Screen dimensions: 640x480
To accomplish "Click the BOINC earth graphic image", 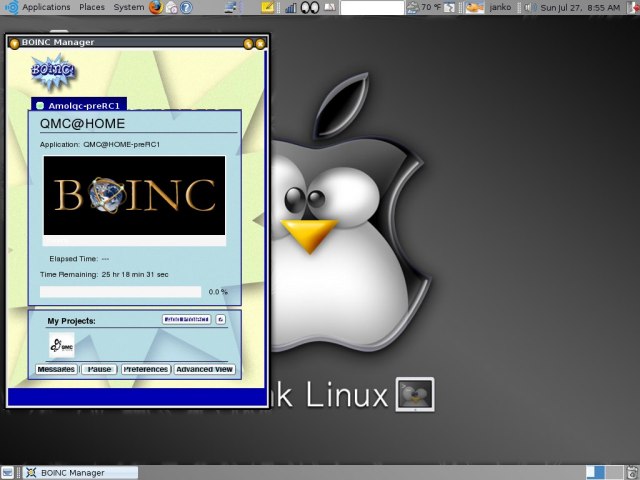I will point(134,196).
